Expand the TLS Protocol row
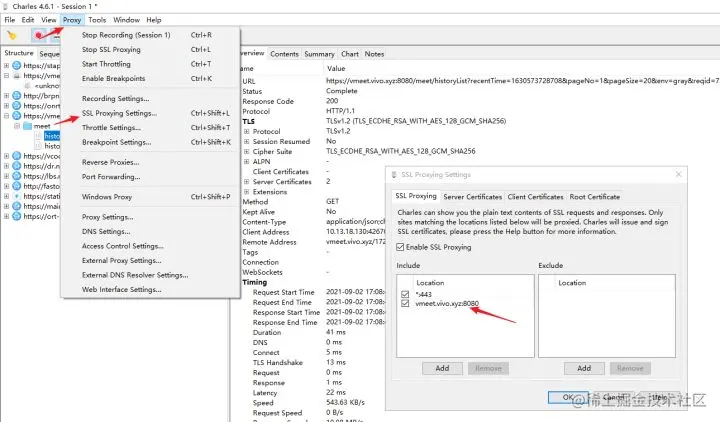Image resolution: width=720 pixels, height=422 pixels. tap(247, 131)
